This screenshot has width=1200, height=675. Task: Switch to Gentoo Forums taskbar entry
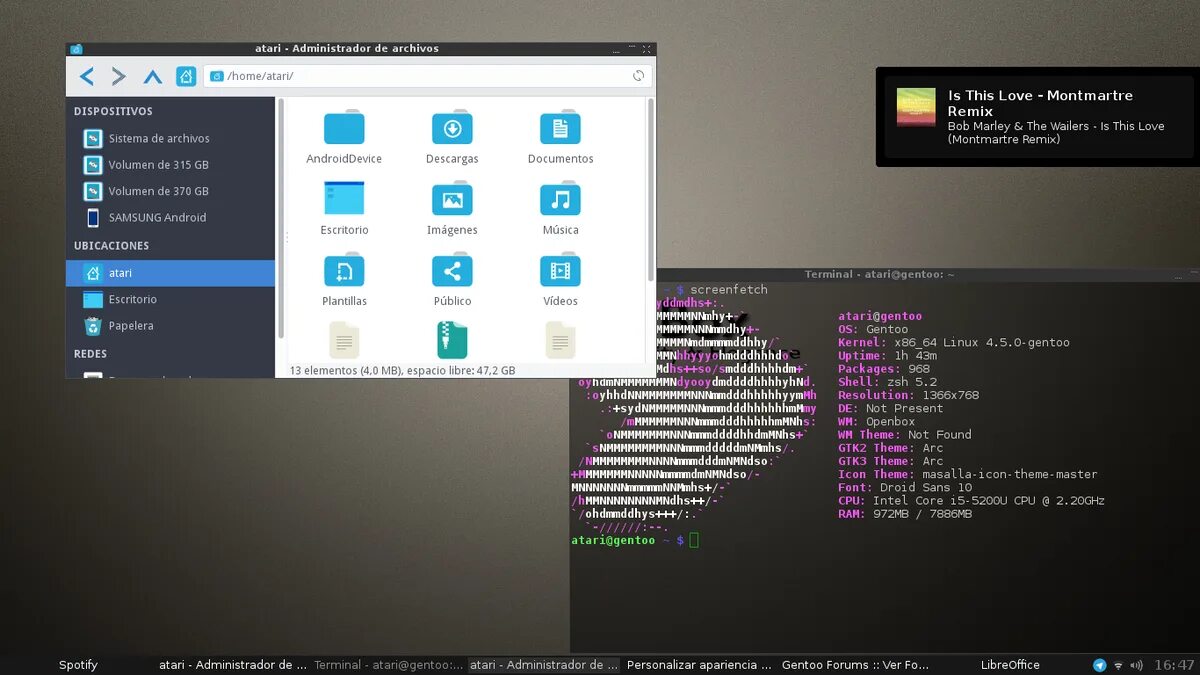coord(855,665)
